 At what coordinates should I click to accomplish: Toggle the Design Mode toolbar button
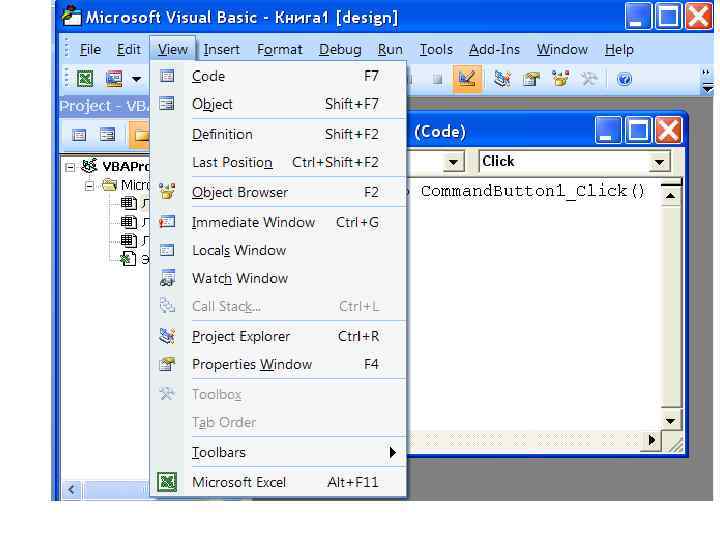pyautogui.click(x=467, y=79)
